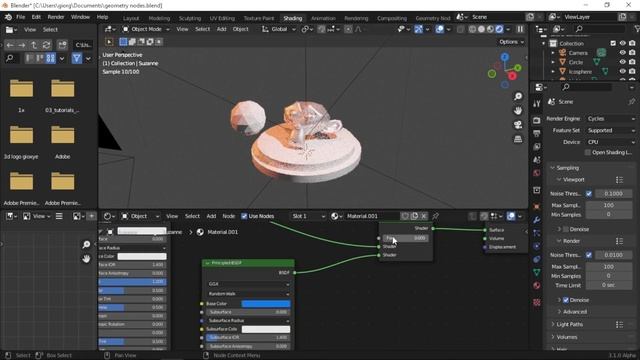Expand the Advanced sampling subpanel

[574, 311]
